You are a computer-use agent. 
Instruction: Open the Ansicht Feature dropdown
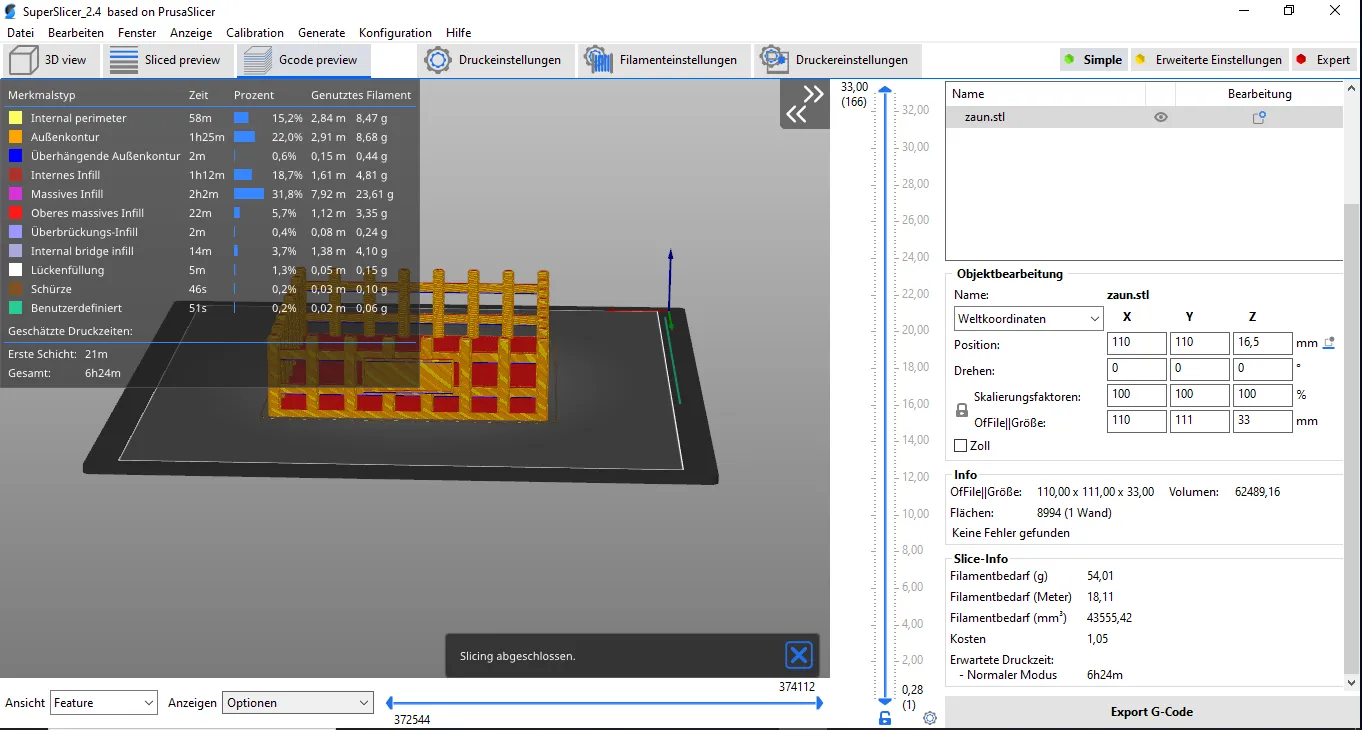(x=104, y=703)
